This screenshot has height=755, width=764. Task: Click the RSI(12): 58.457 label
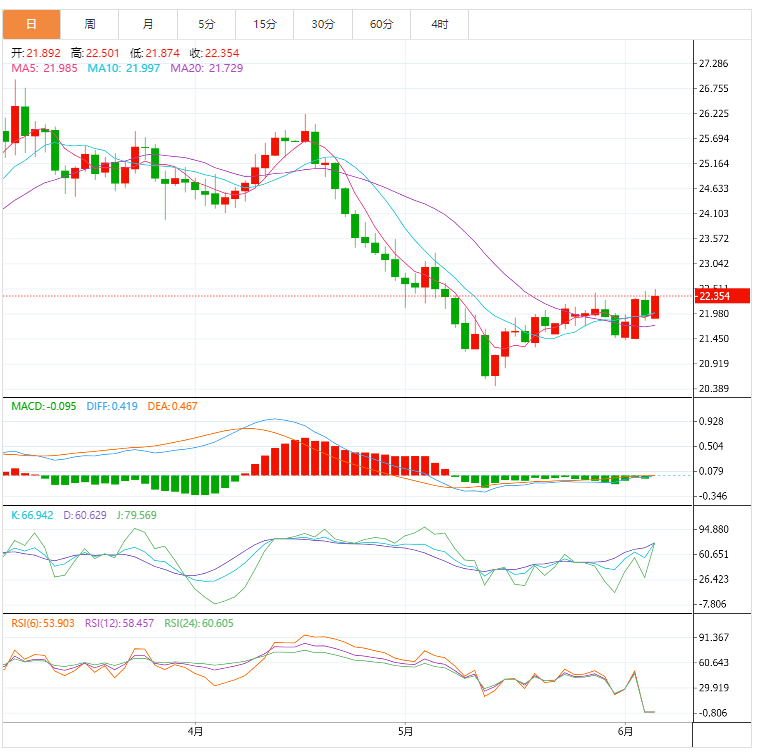point(119,623)
